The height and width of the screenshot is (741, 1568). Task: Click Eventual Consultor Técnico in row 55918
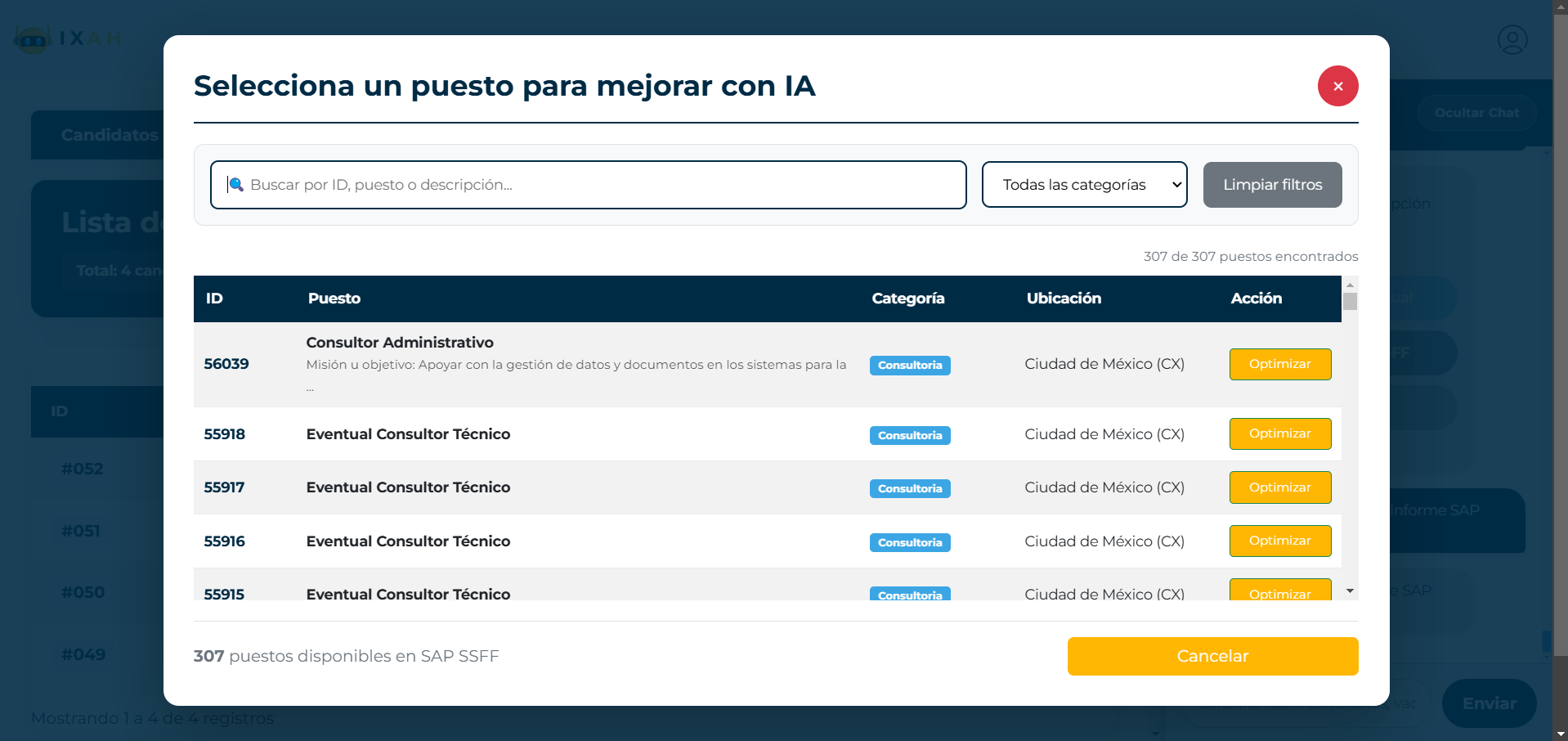coord(408,434)
